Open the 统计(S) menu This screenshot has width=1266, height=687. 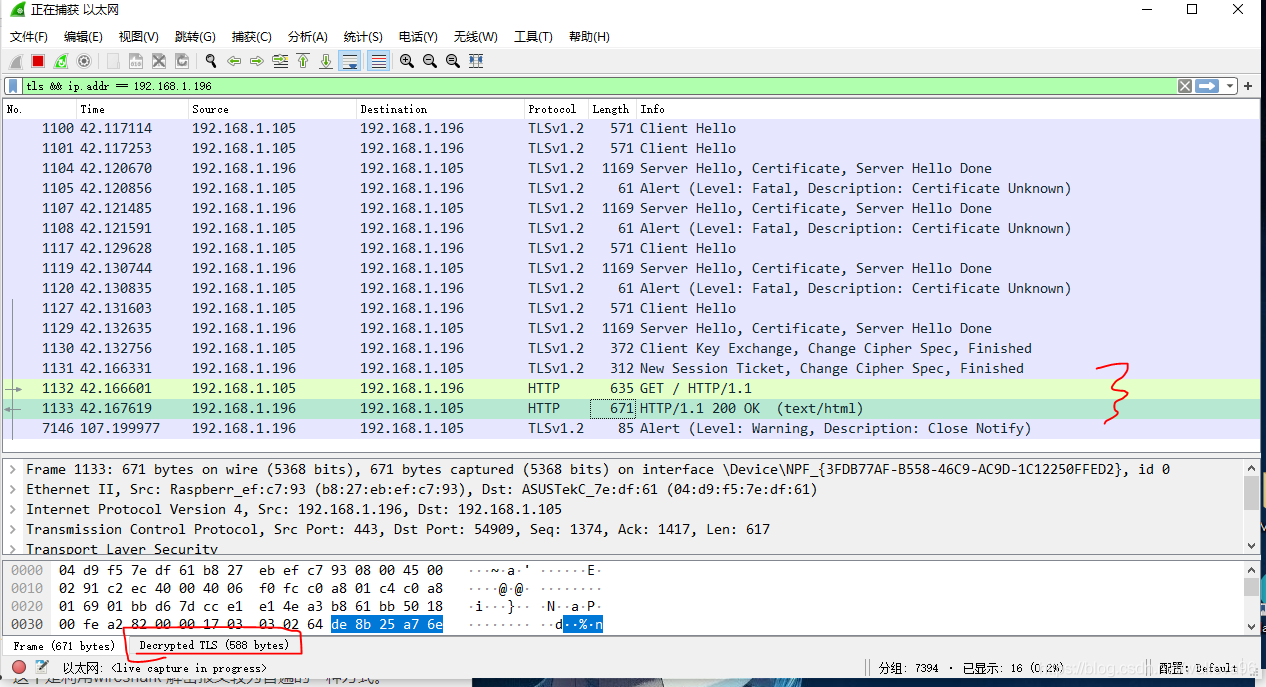coord(362,37)
